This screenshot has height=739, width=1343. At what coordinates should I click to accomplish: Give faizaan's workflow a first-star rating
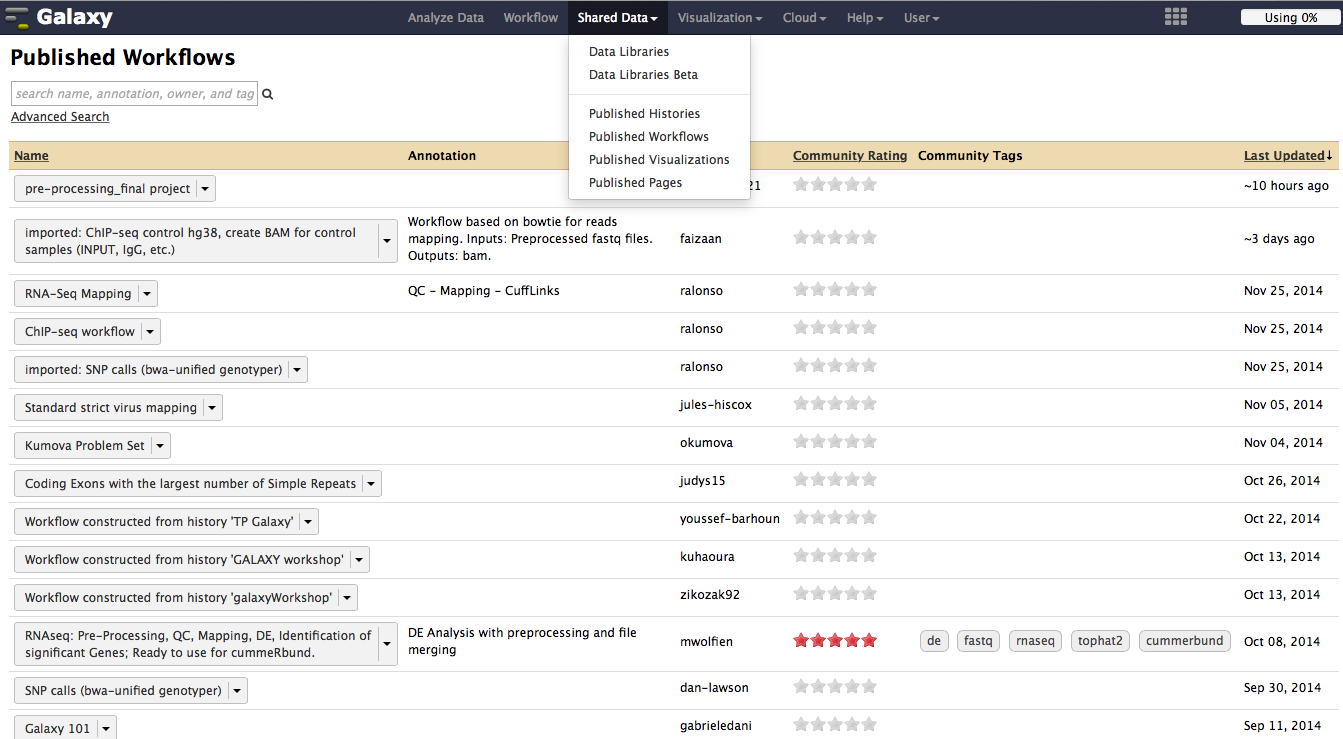(x=800, y=238)
